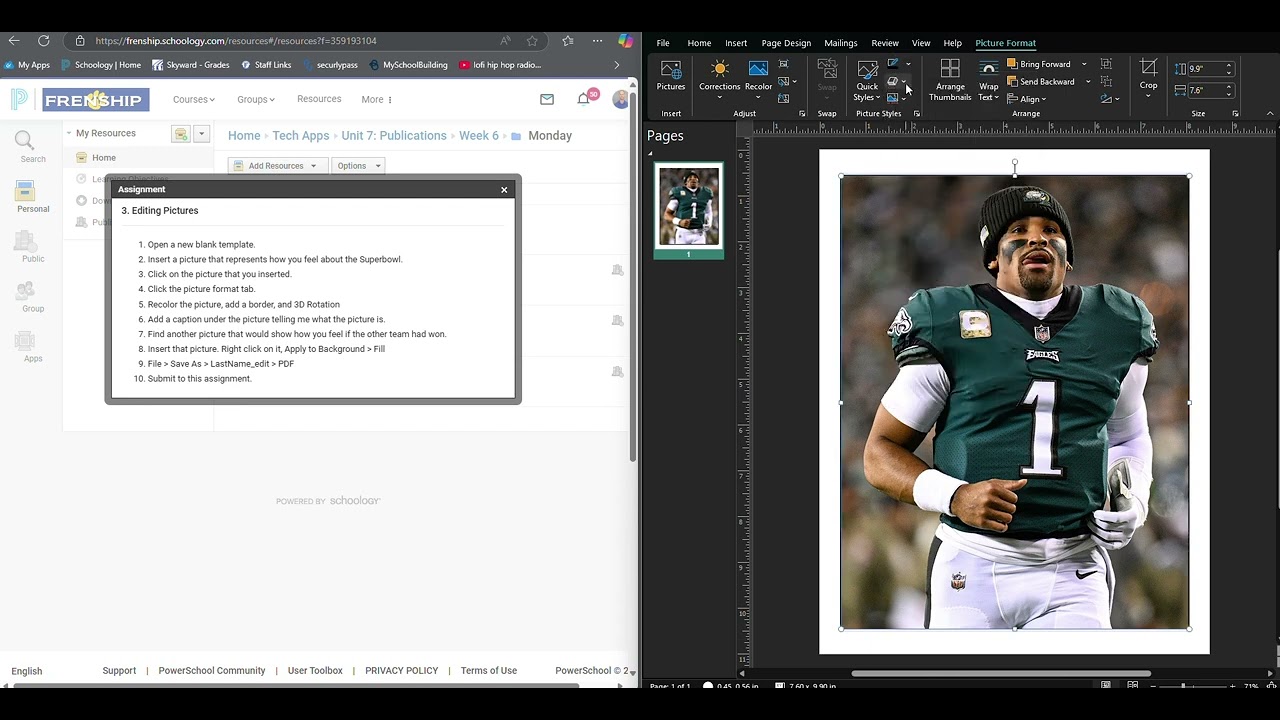The image size is (1280, 720).
Task: Go to Unit 7: Publications breadcrumb
Action: 394,135
